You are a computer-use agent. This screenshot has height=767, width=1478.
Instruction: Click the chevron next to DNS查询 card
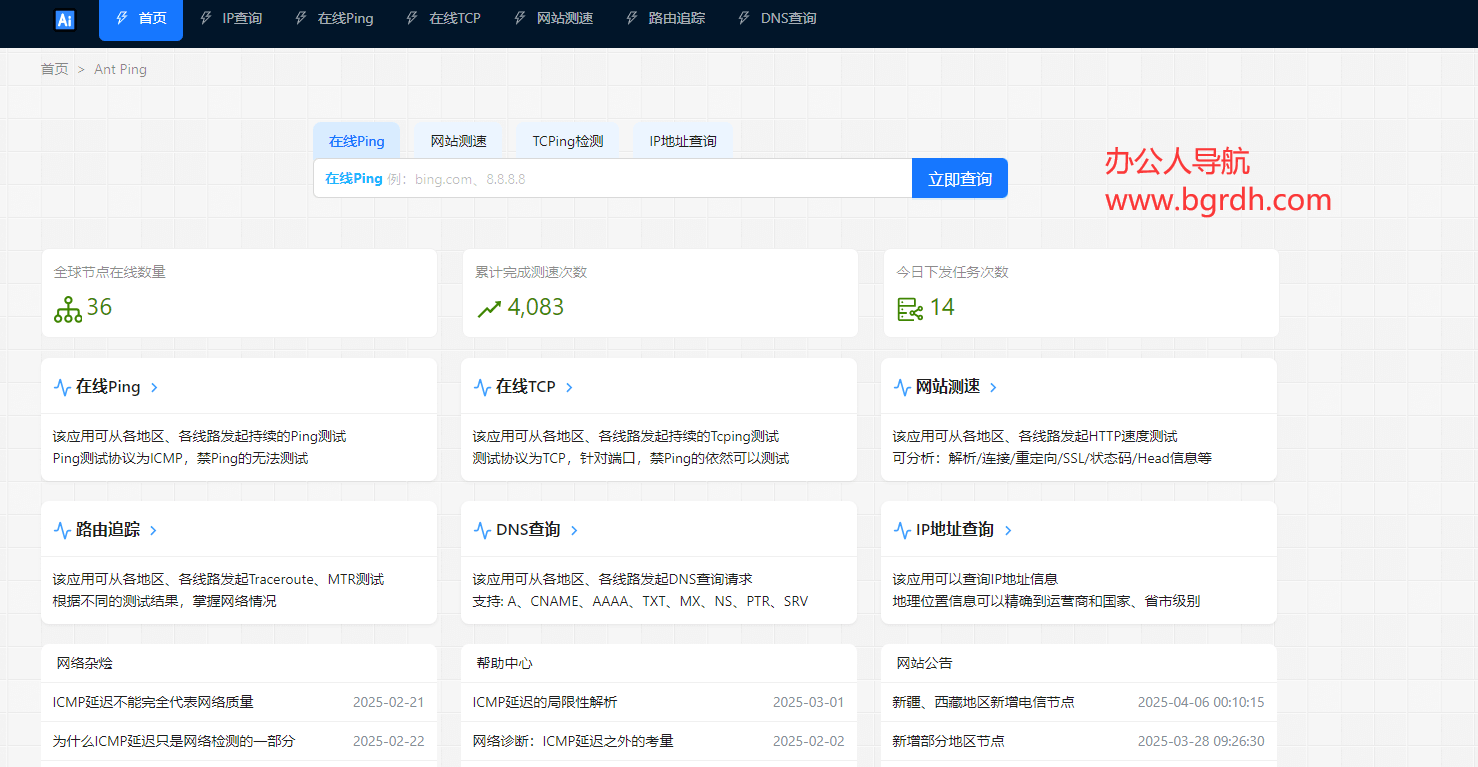(x=574, y=531)
